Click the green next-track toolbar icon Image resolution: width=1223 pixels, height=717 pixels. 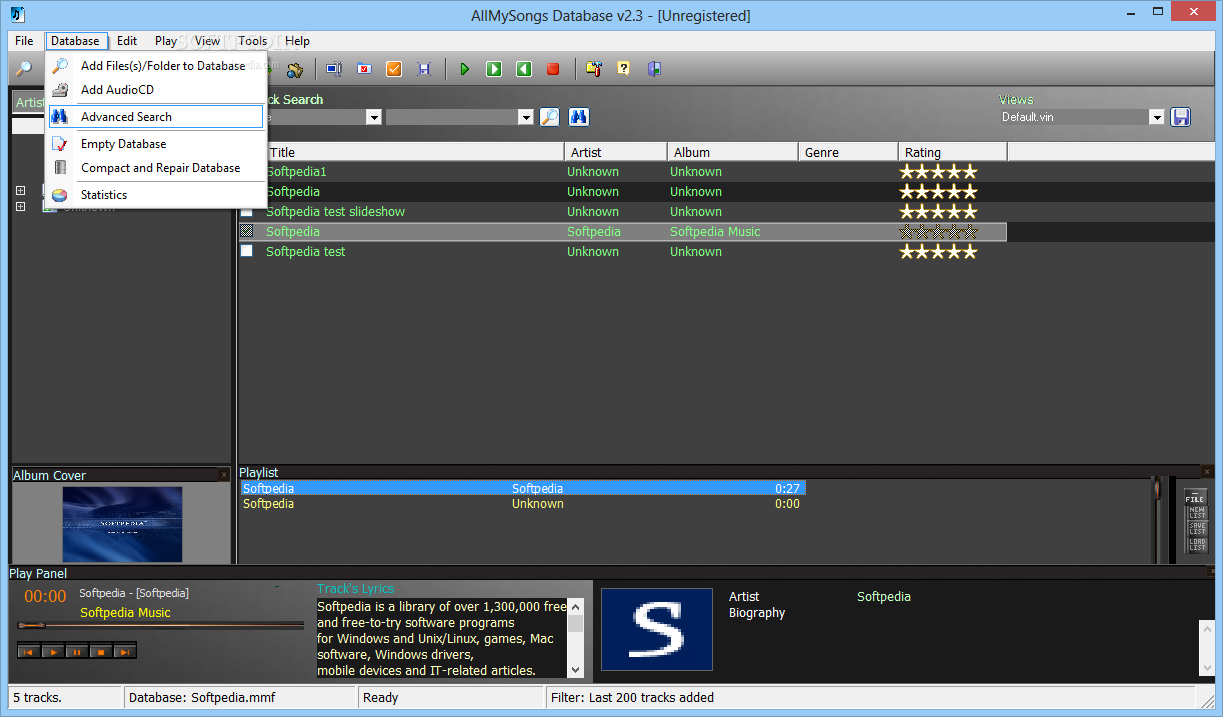(x=494, y=69)
